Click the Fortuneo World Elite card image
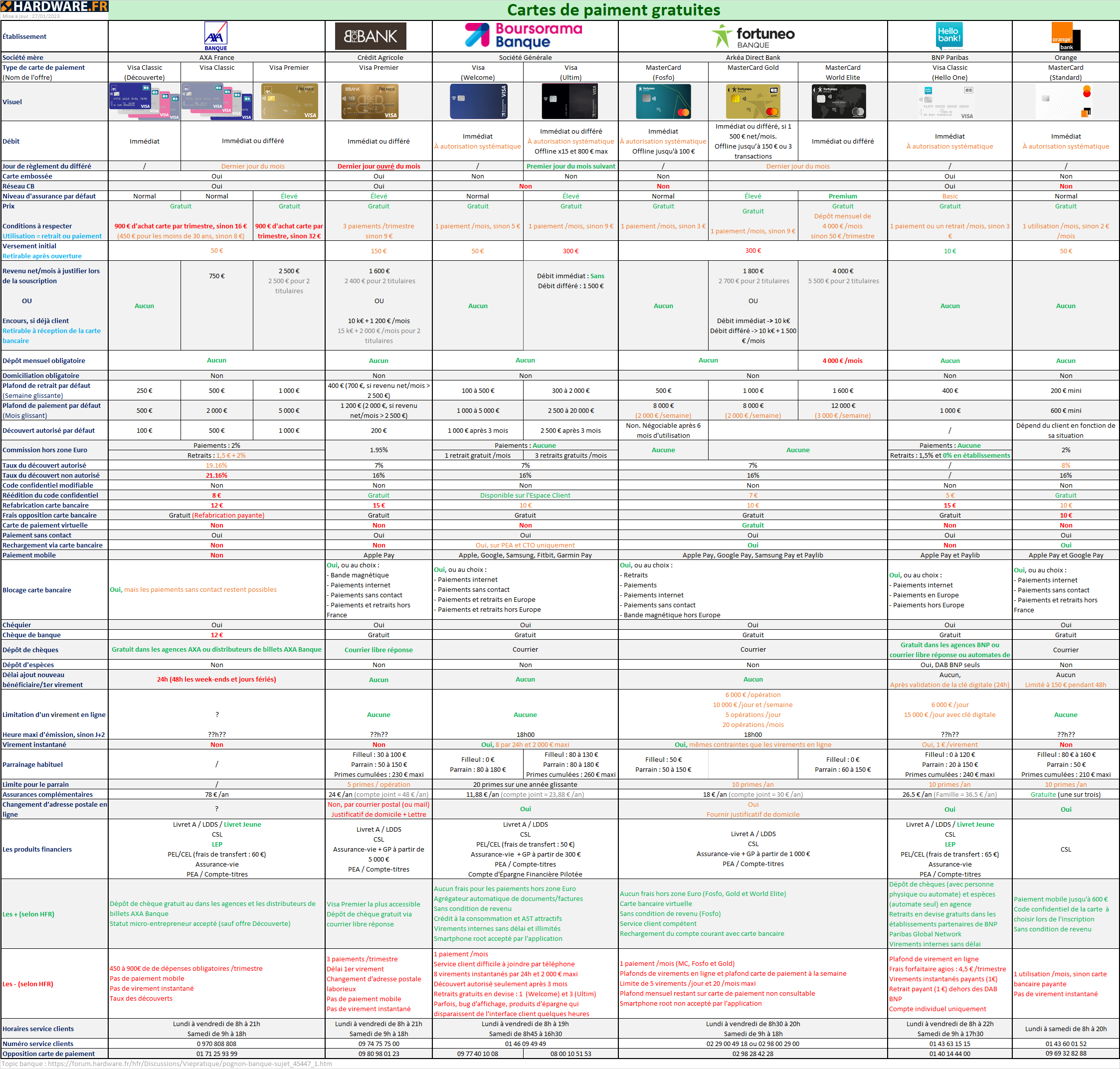This screenshot has height=1069, width=1120. click(x=838, y=101)
